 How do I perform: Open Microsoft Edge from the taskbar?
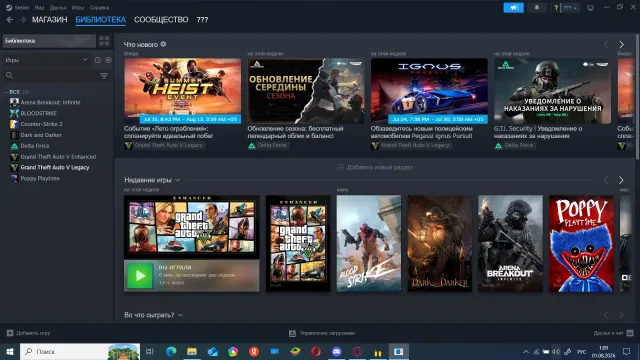tap(171, 351)
